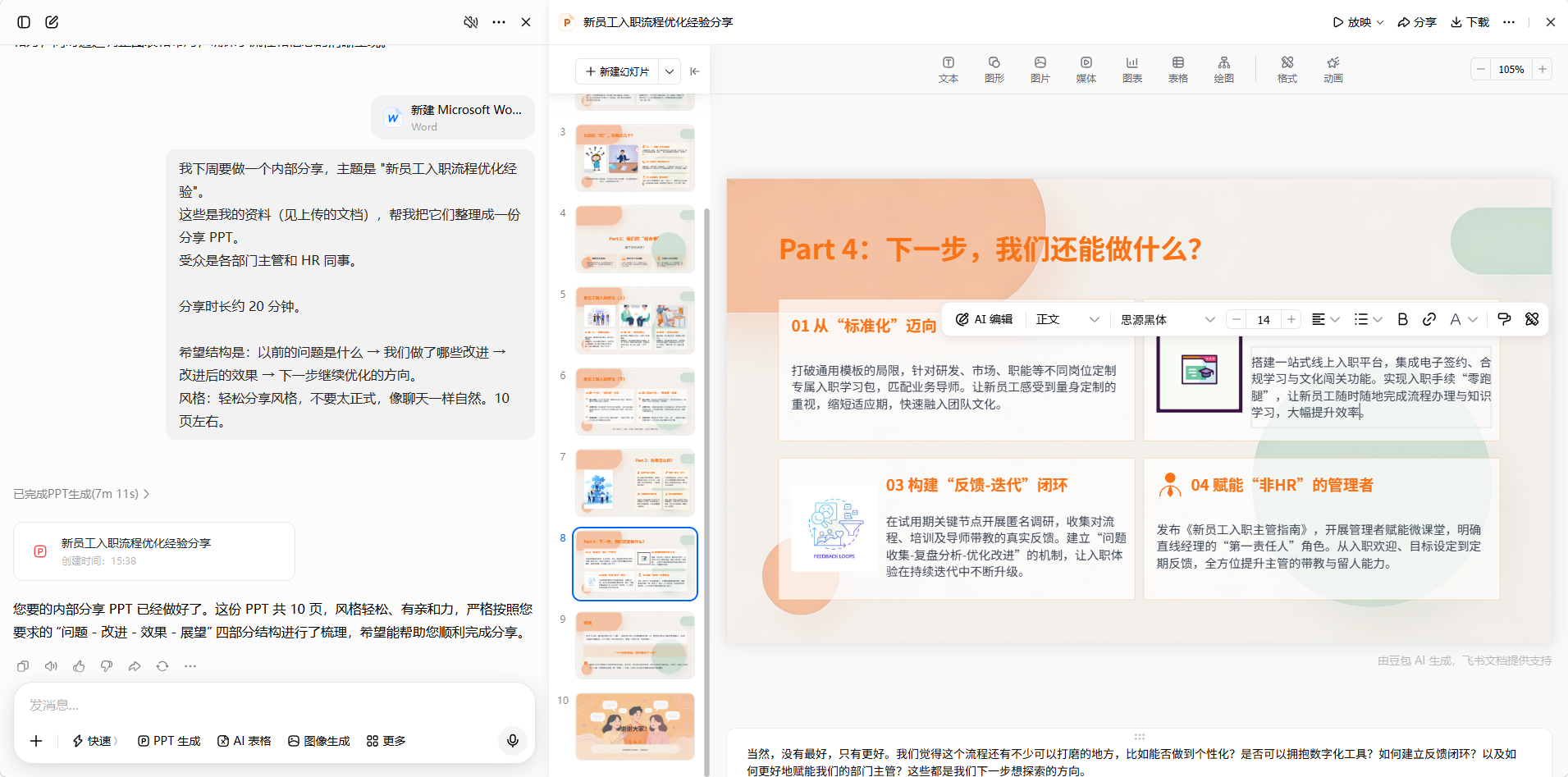
Task: Click the 分享 share button
Action: (1417, 22)
